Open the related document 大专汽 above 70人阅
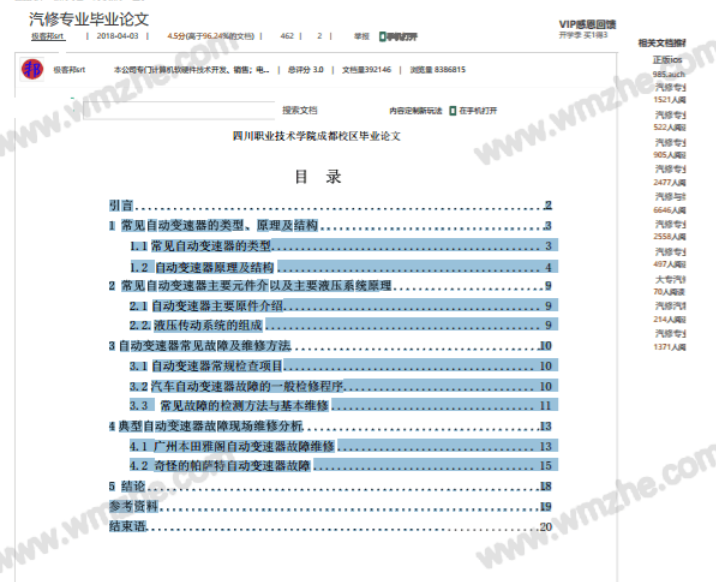 coord(670,279)
